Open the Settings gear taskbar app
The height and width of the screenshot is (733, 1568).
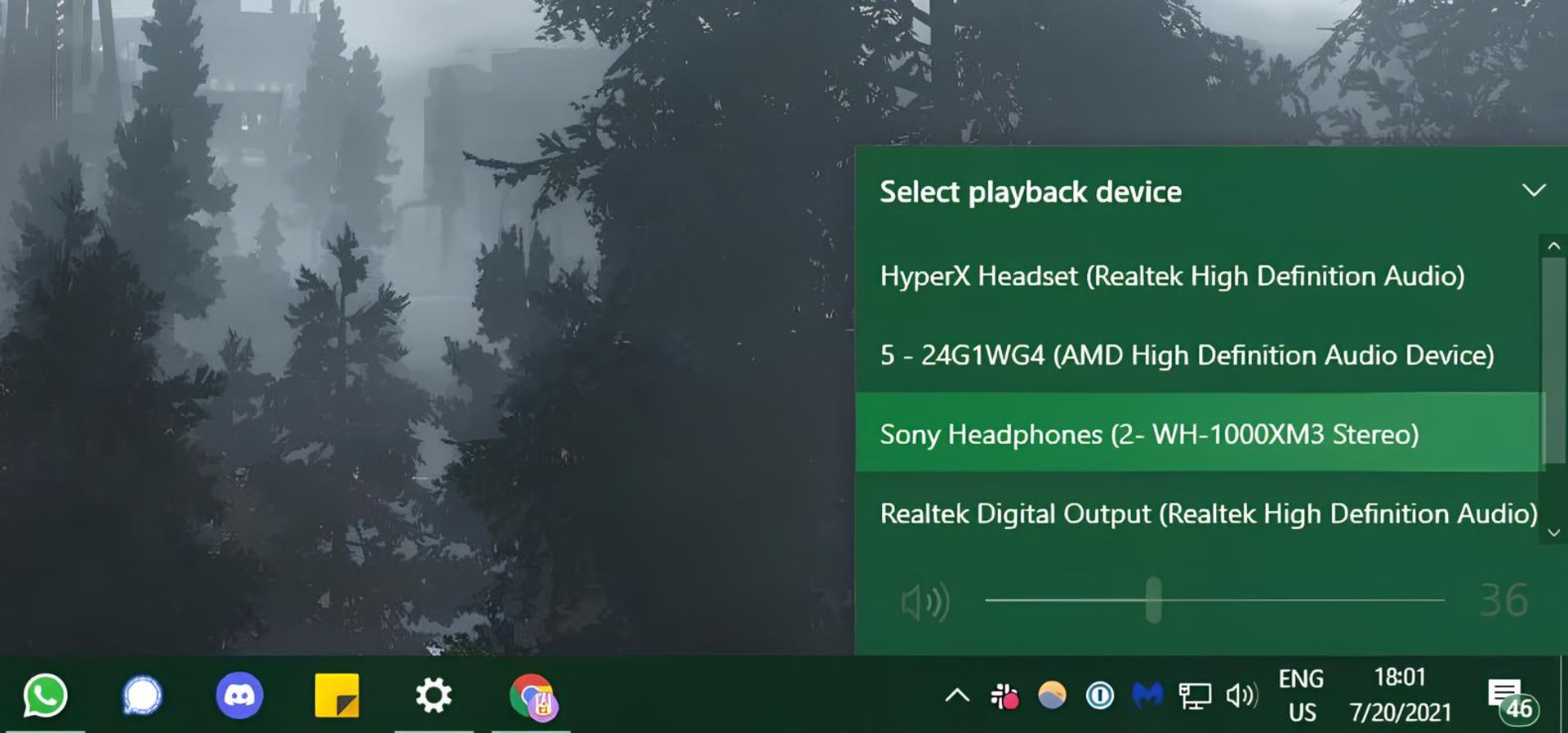pyautogui.click(x=434, y=695)
